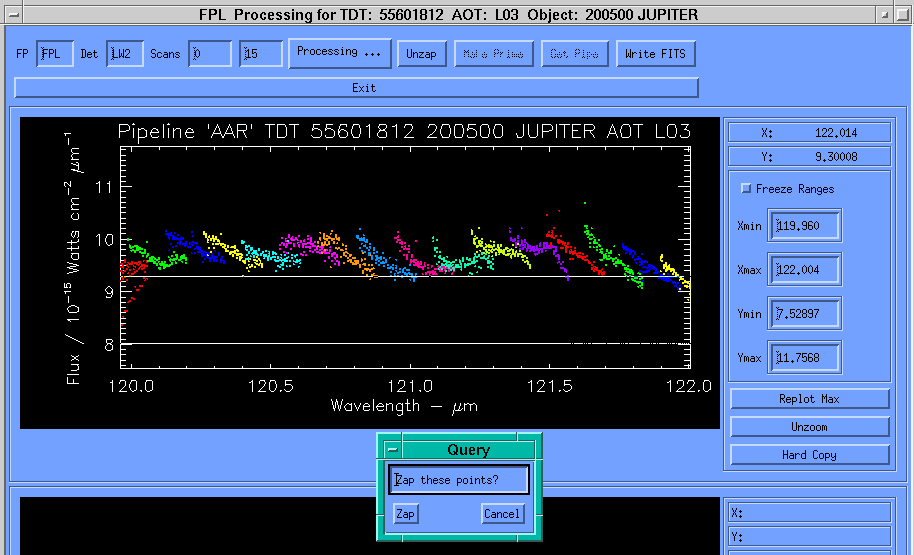Click the Unzap button
Screen dimensions: 914x555
point(421,54)
